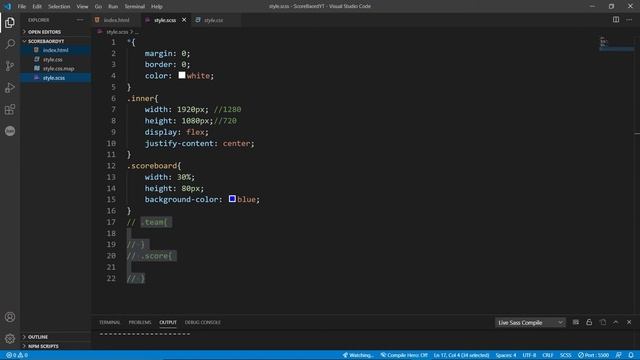Screen dimensions: 640x360
Task: Click the Split Editor Right icon
Action: tap(616, 20)
